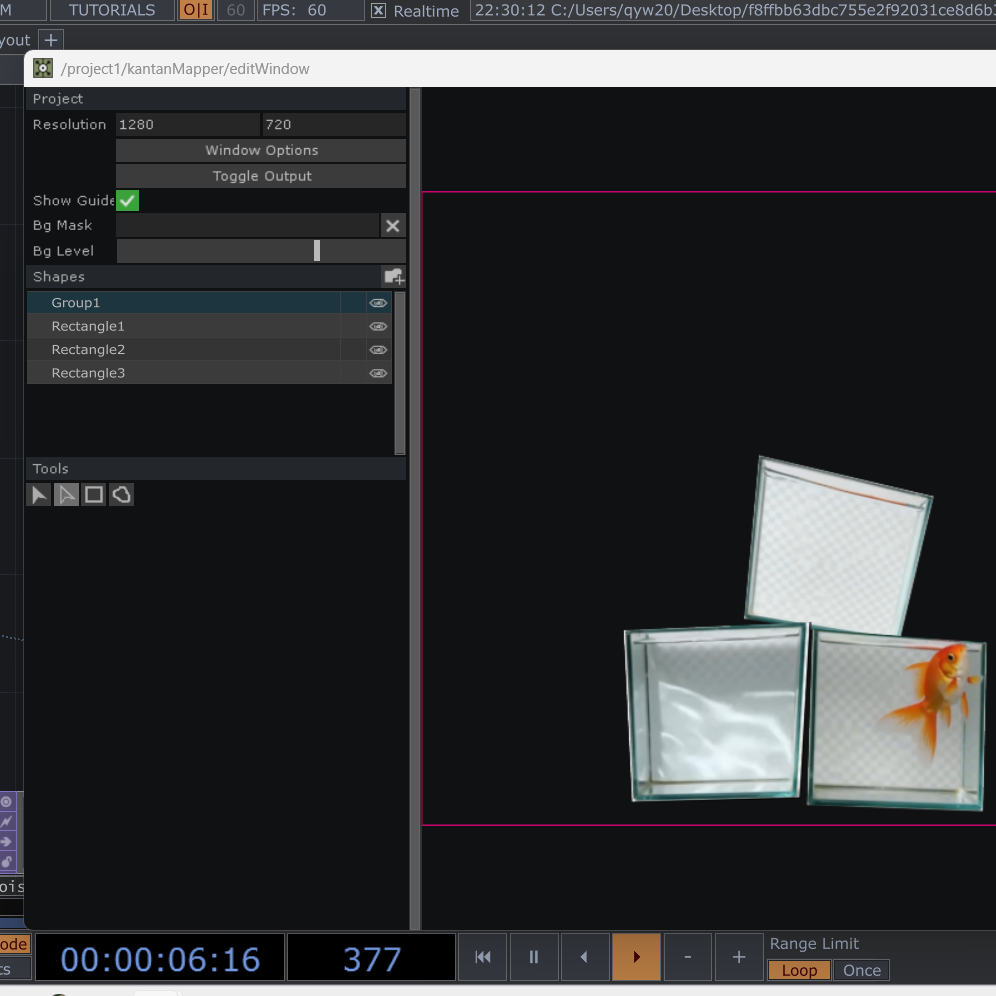Click the Toggle Output button
Viewport: 996px width, 996px height.
pos(261,176)
